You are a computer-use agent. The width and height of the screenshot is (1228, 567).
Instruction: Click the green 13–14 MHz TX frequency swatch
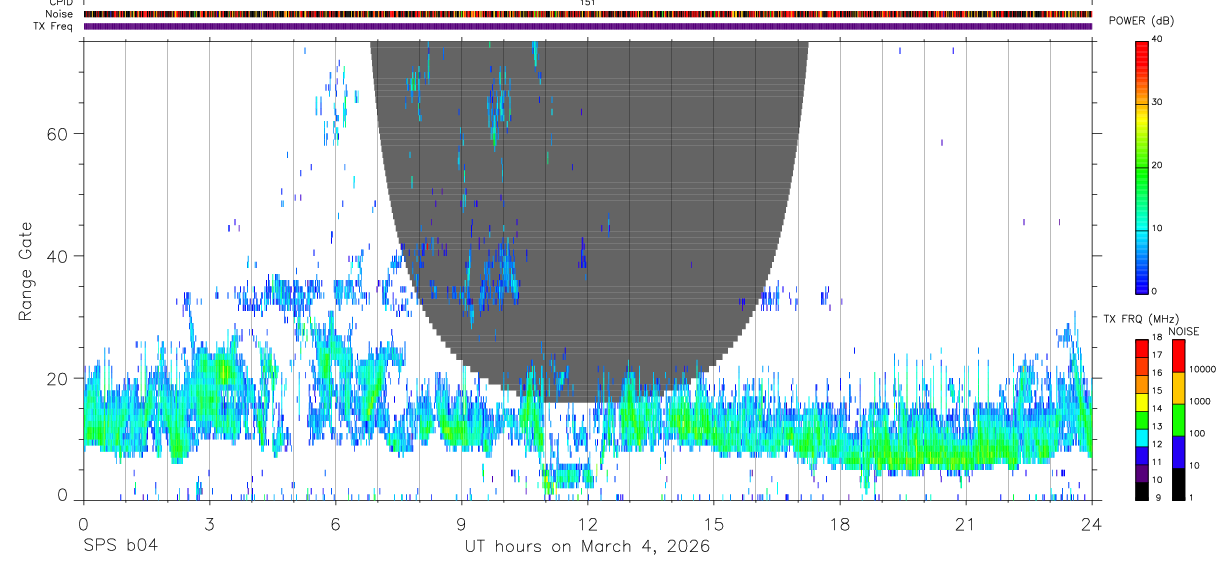click(1142, 420)
